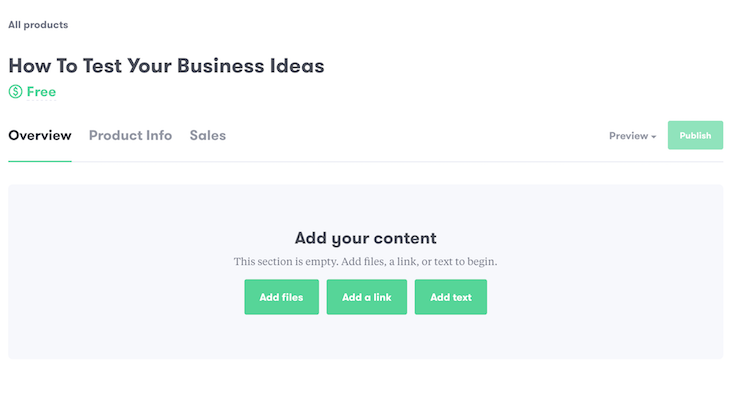
Task: Click the word 'products' in the breadcrumb
Action: [46, 25]
